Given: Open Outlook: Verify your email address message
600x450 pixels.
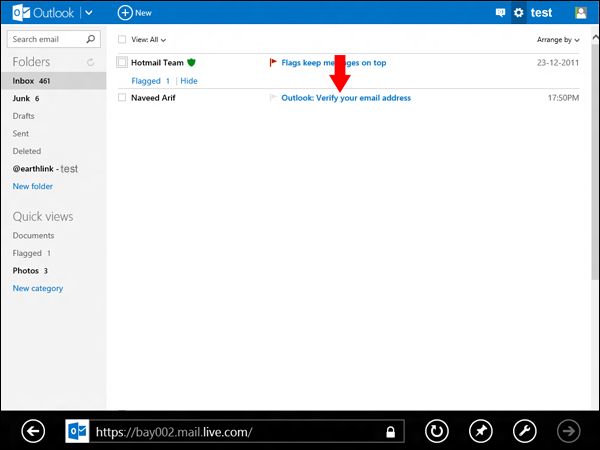Looking at the screenshot, I should (346, 98).
